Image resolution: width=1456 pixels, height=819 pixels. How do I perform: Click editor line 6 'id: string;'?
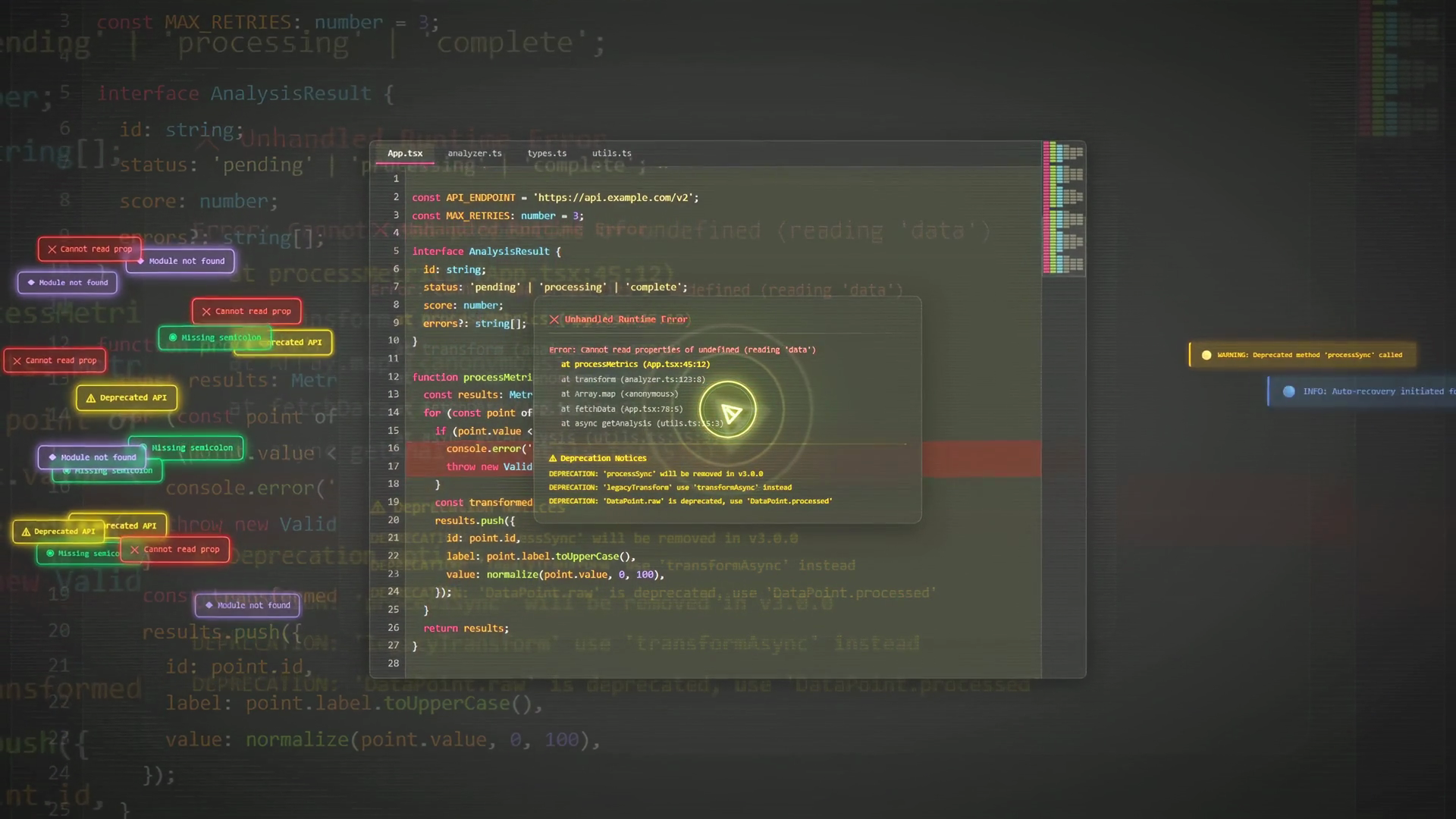coord(454,269)
